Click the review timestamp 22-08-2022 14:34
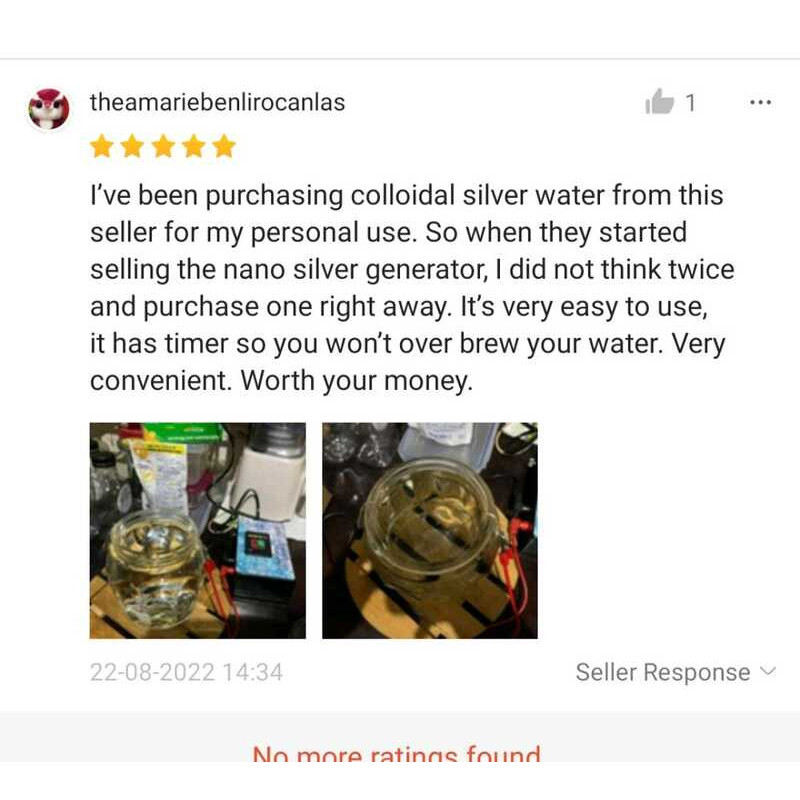The image size is (800, 800). (186, 672)
